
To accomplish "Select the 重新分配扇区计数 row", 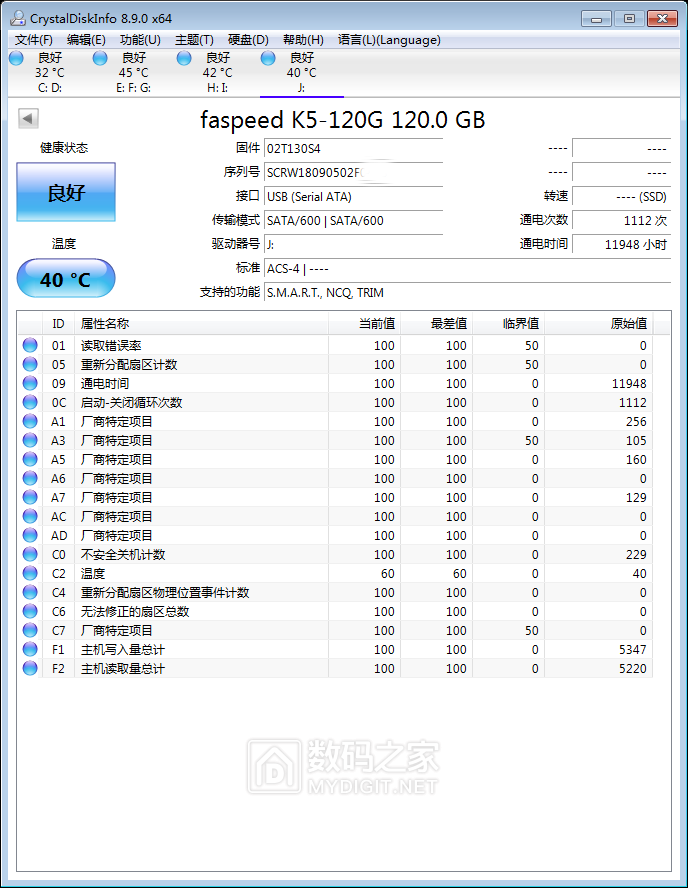I will click(335, 364).
